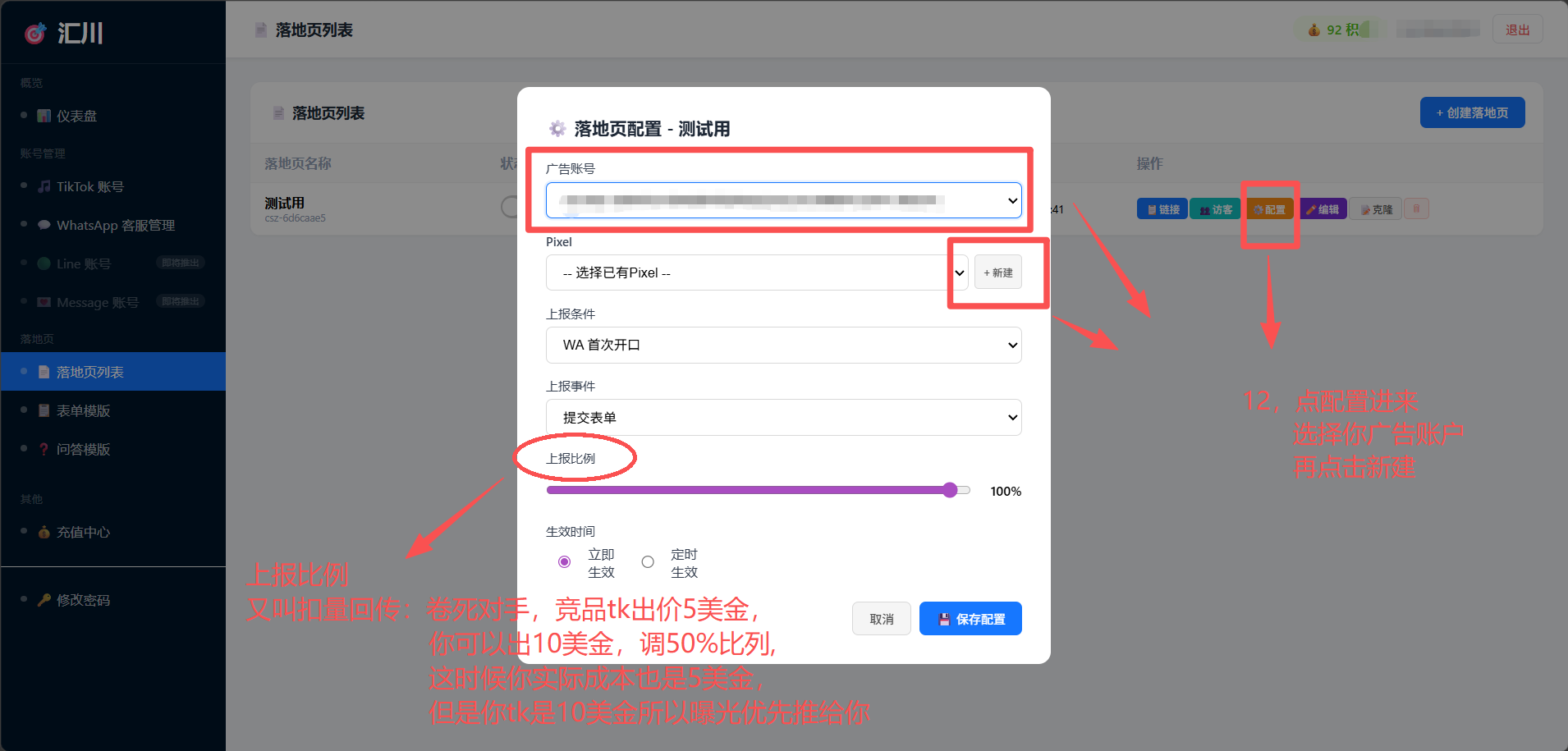Select the 立即生效 radio button

(x=564, y=562)
